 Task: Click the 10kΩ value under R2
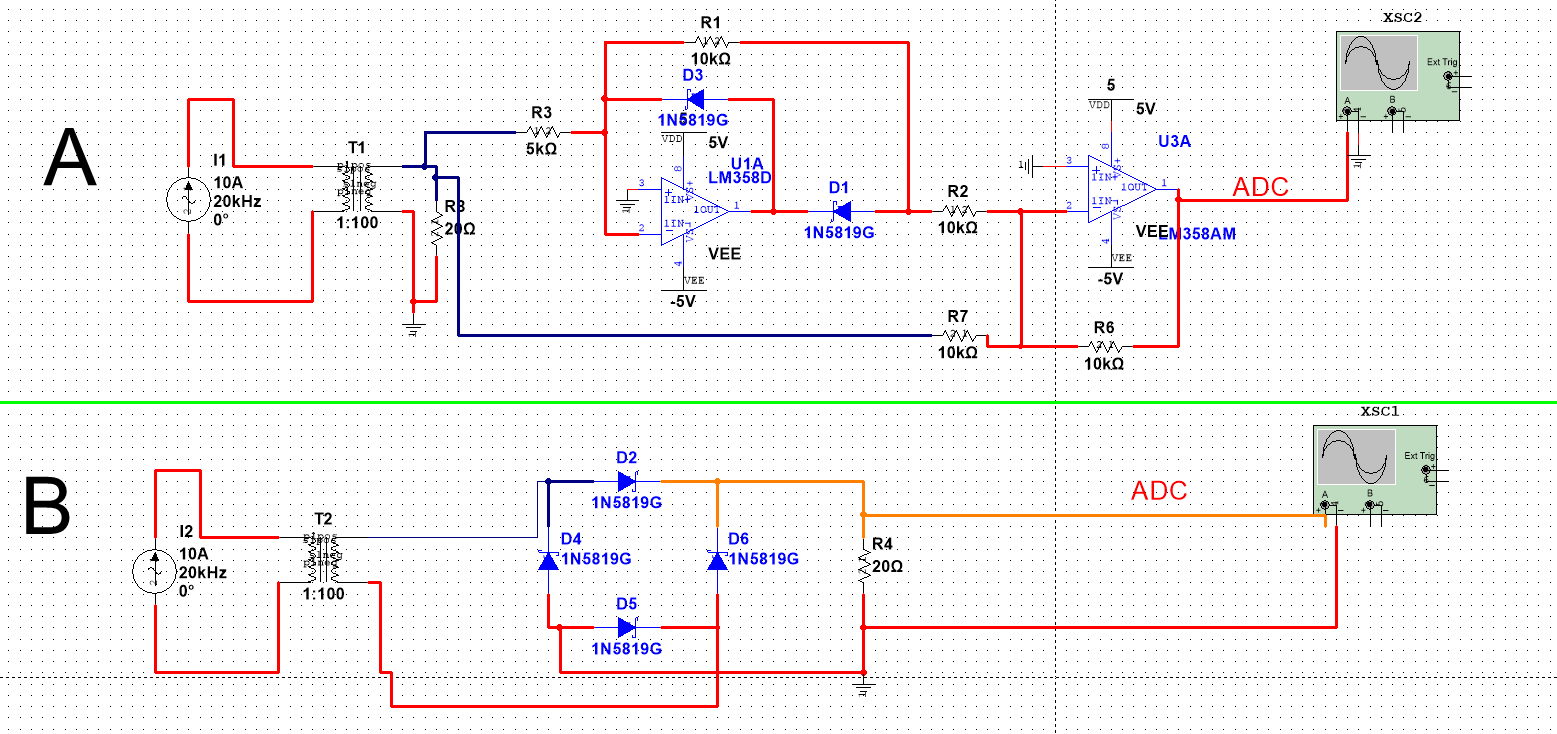tap(958, 229)
